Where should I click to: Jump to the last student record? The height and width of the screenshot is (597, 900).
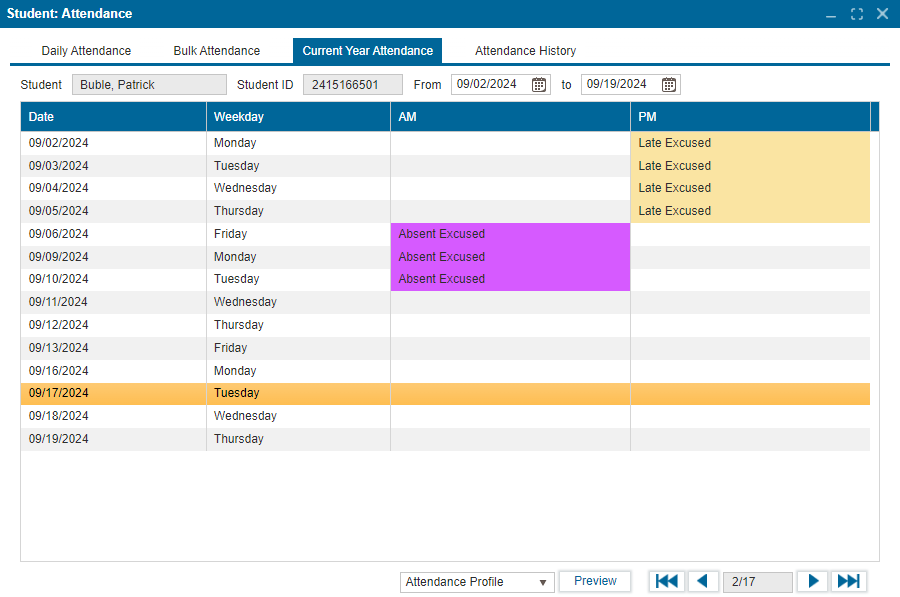848,581
